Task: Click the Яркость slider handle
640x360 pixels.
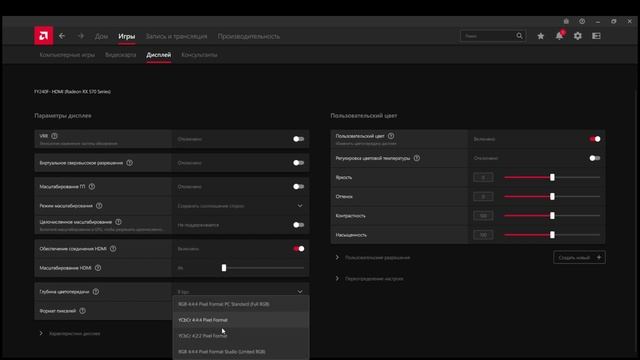Action: (552, 178)
